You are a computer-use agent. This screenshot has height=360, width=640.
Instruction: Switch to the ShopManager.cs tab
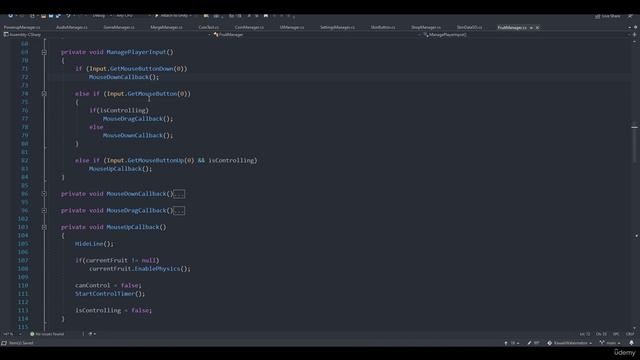click(426, 27)
